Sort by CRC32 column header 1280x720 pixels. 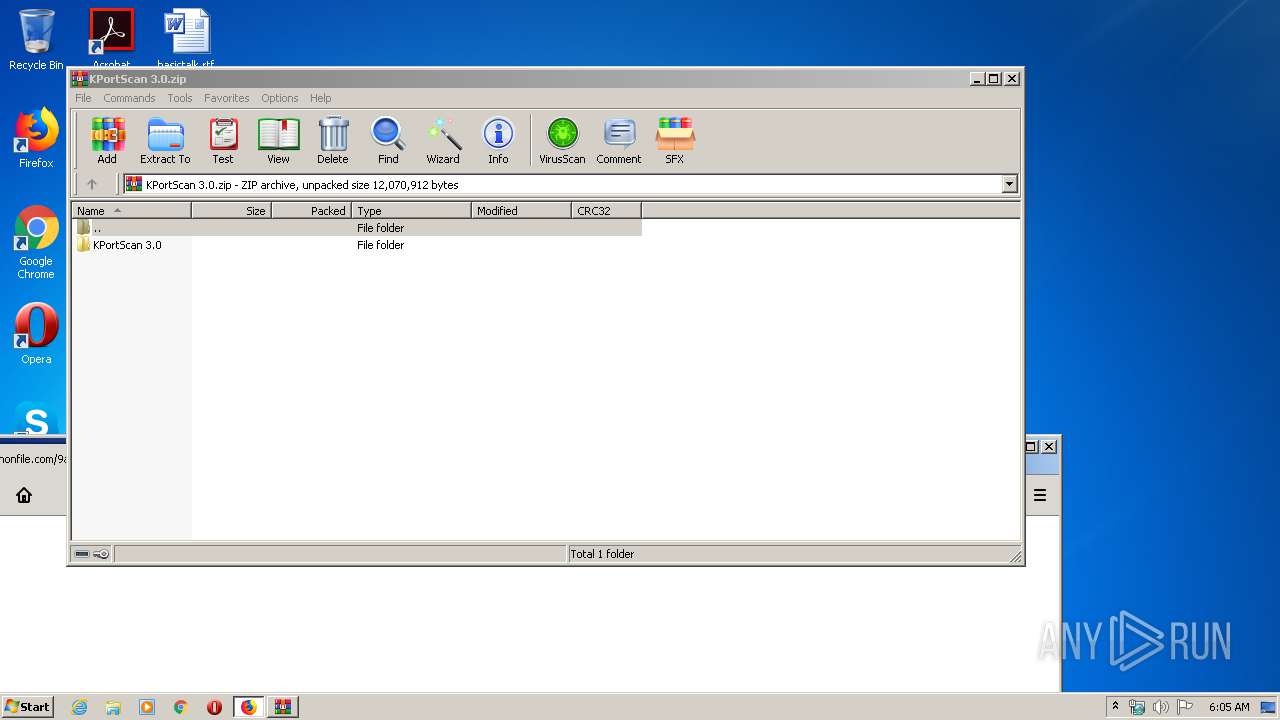[x=606, y=211]
